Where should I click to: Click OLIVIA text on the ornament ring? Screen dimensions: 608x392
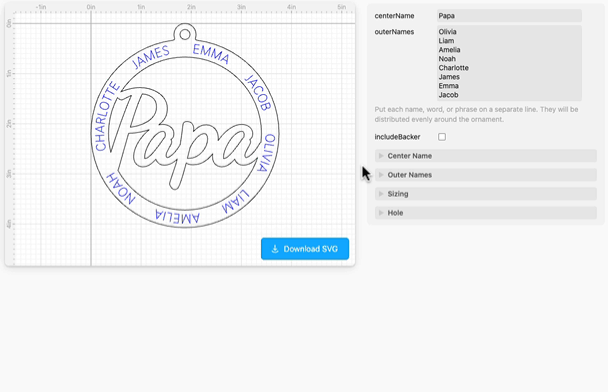267,153
